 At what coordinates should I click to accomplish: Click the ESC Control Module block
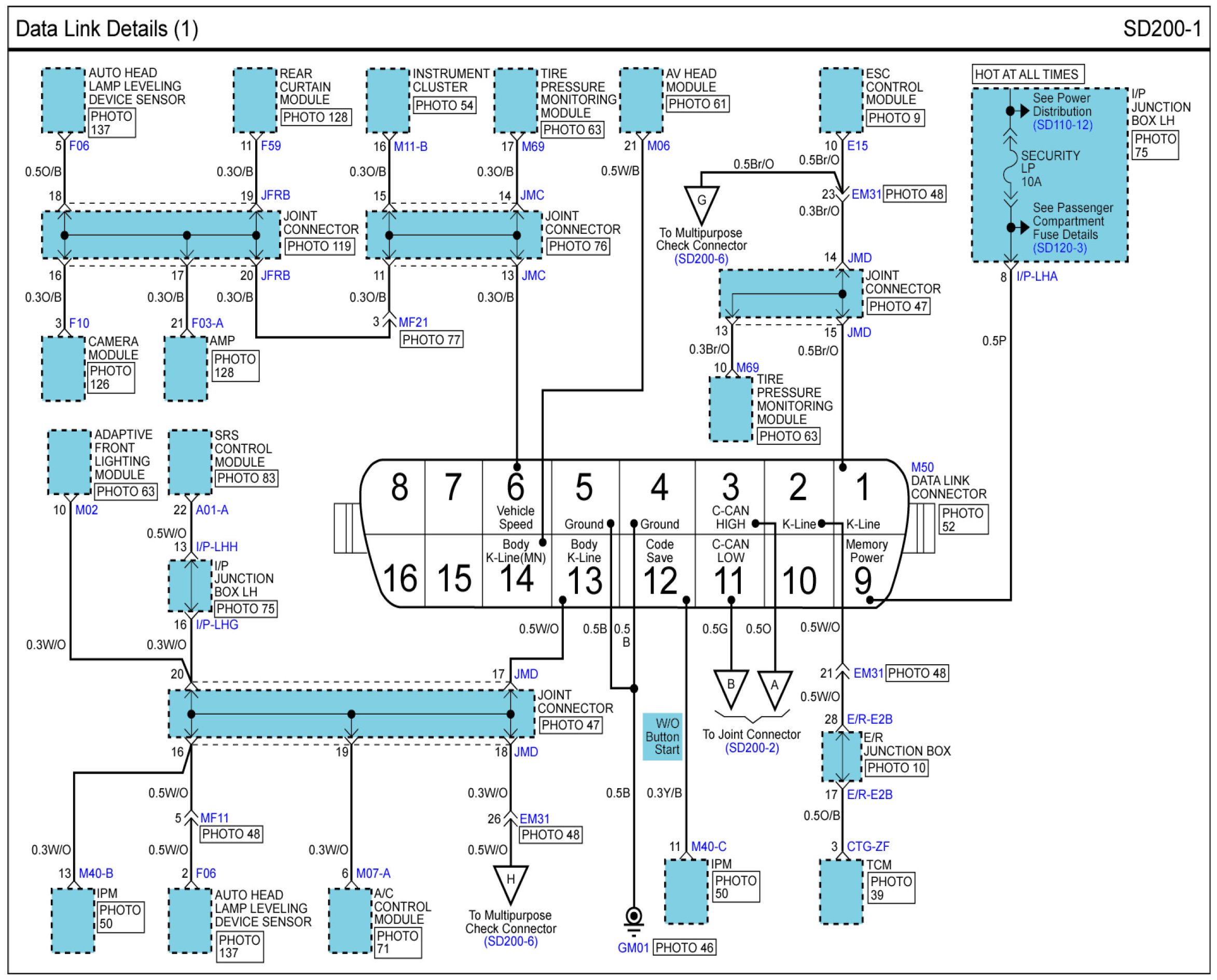pos(841,101)
